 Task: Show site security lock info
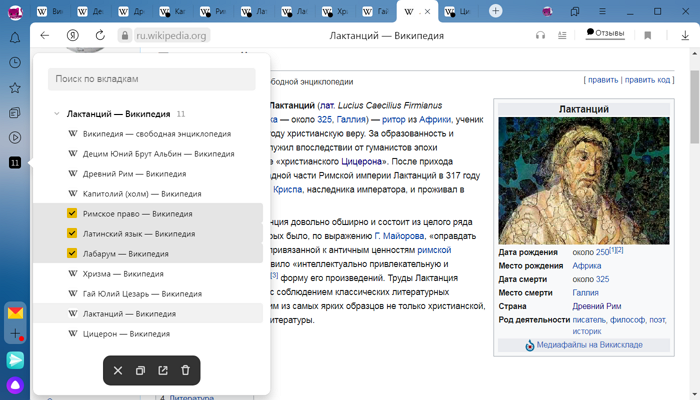(125, 35)
